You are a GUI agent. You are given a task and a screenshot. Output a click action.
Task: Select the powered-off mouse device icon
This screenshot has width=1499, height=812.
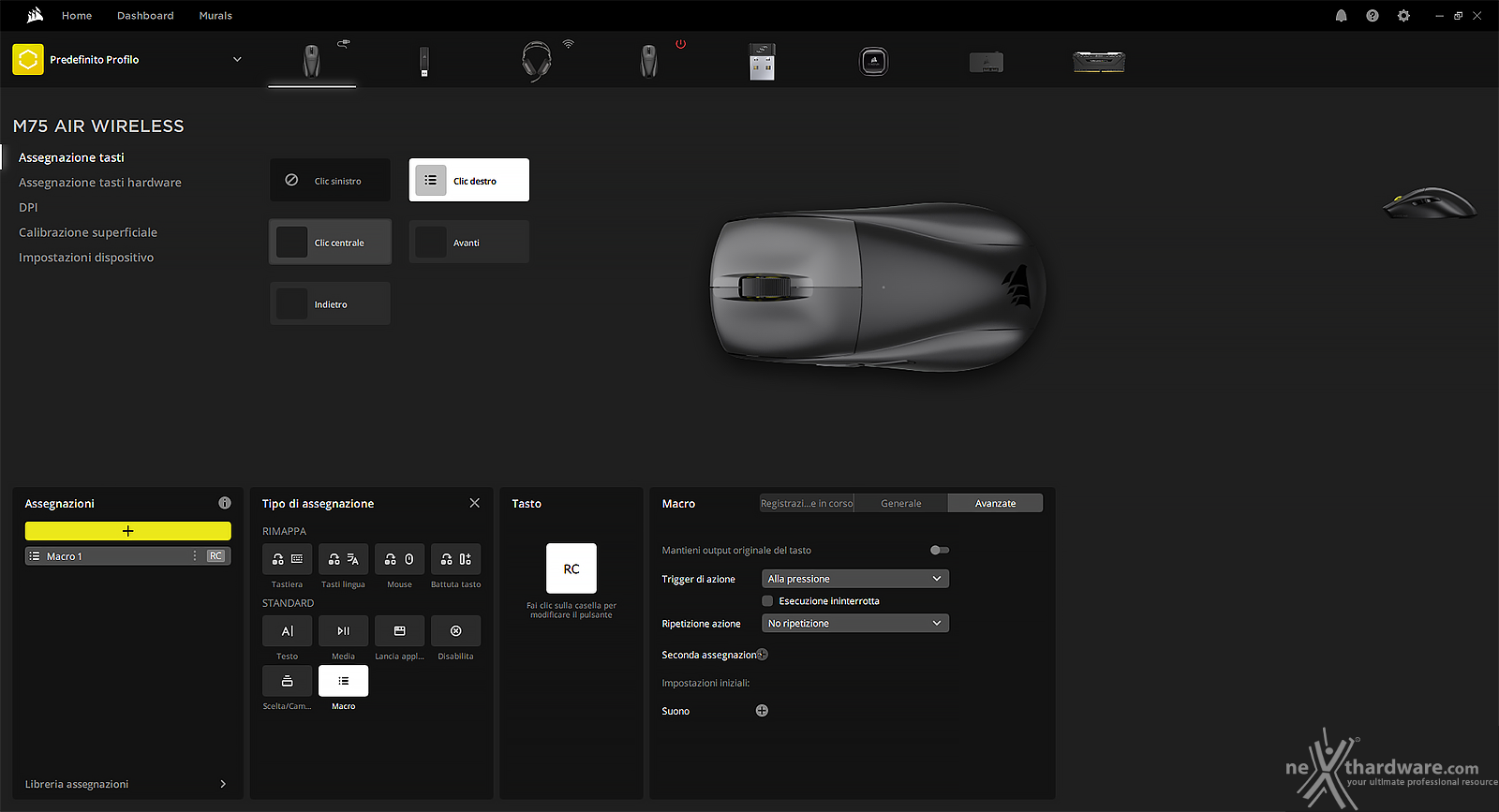[649, 61]
